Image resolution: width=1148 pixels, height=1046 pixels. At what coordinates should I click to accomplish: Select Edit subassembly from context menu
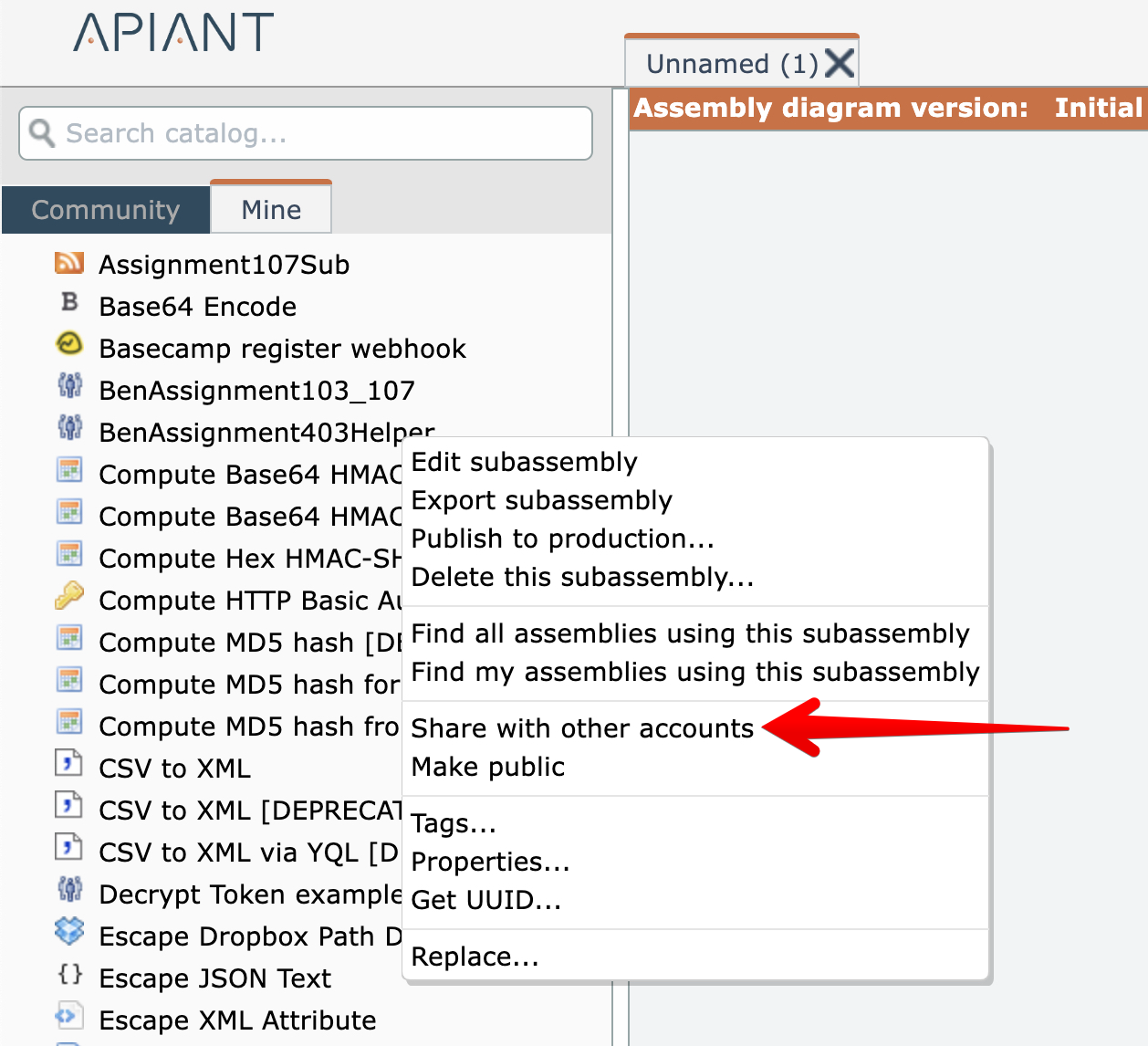[x=524, y=462]
